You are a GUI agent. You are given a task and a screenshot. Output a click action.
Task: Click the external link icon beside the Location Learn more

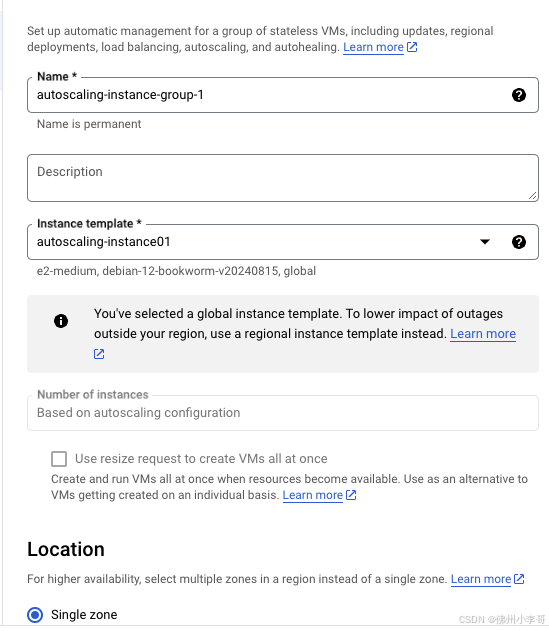tap(519, 579)
